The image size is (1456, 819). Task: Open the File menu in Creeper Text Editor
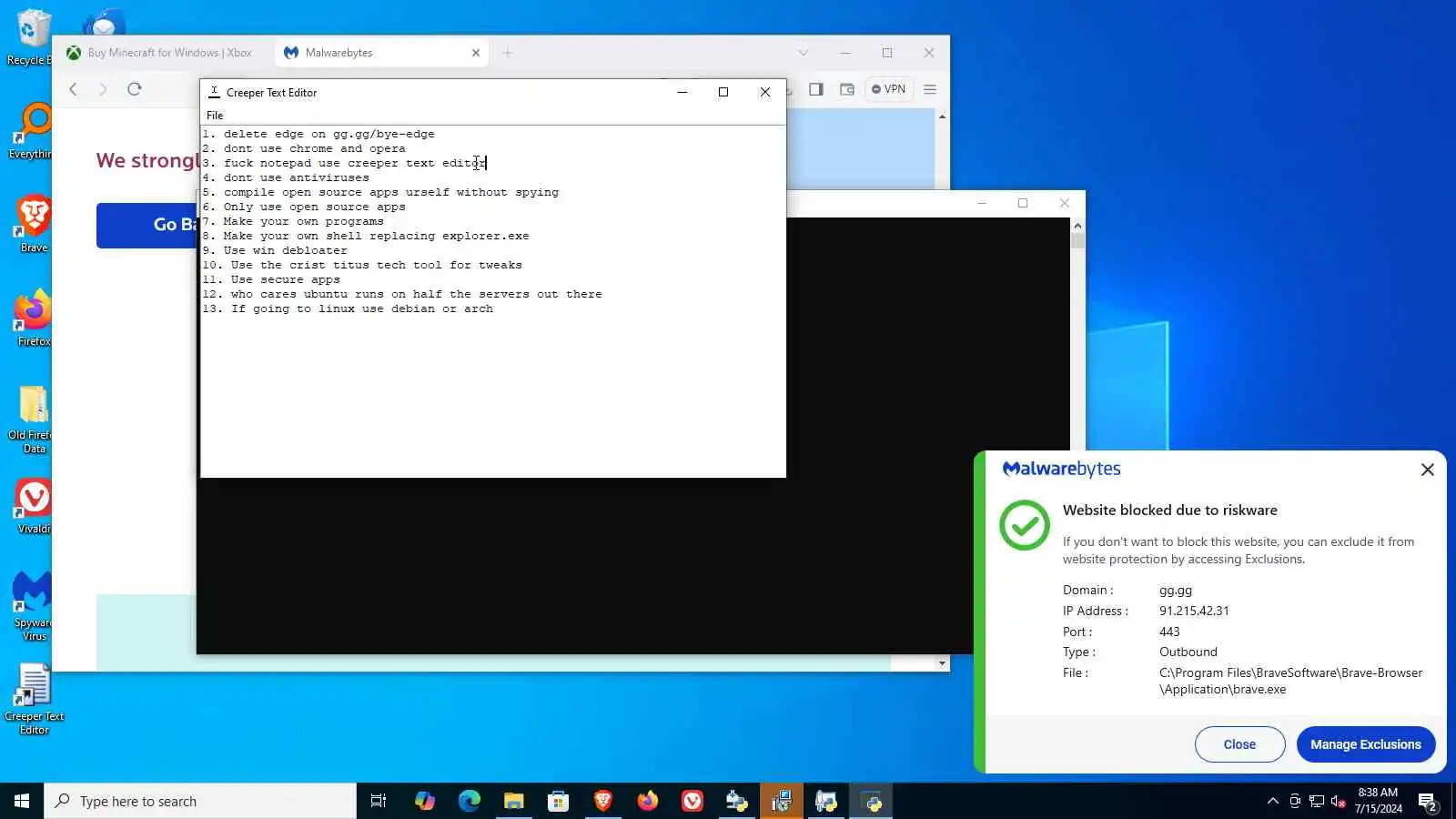(x=215, y=116)
